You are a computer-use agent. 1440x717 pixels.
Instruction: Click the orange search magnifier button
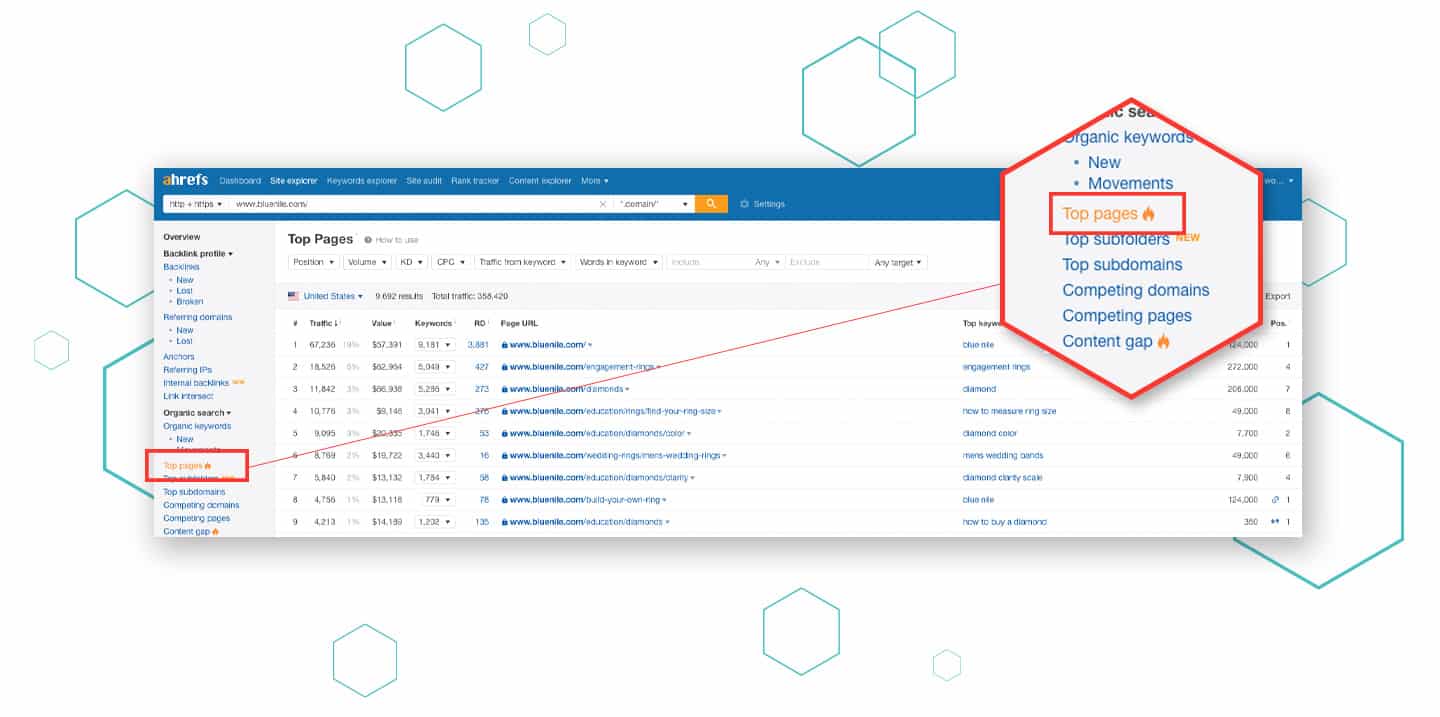(711, 204)
